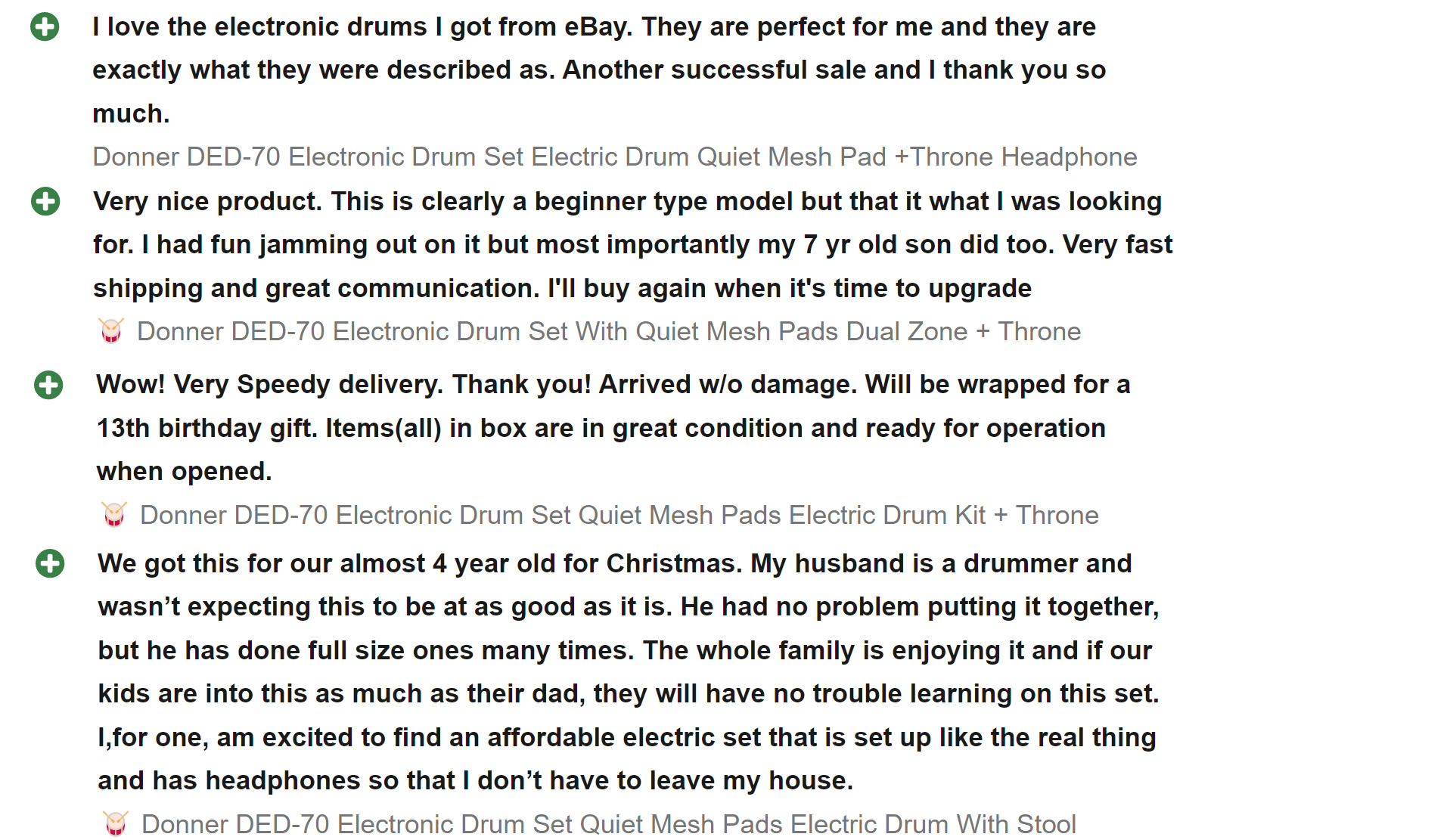This screenshot has width=1450, height=840.
Task: Click the drum icon before the "Electric Drum Kit + Throne" listing
Action: [114, 515]
